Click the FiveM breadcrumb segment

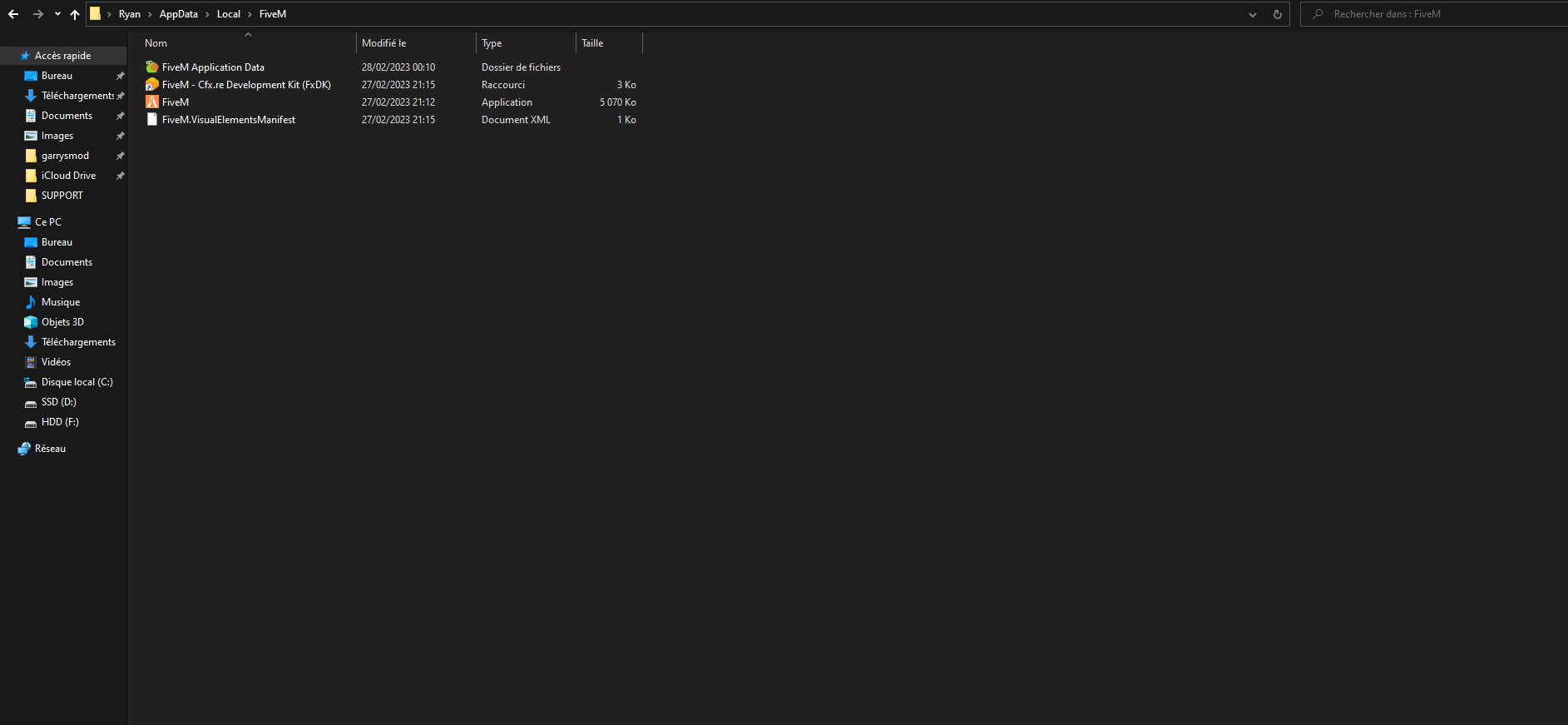[x=273, y=14]
